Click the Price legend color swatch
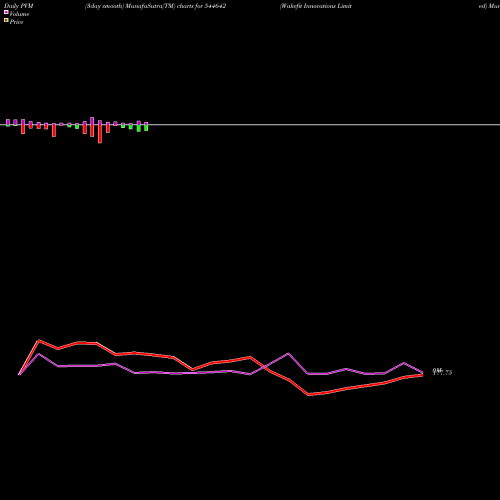 (6, 20)
